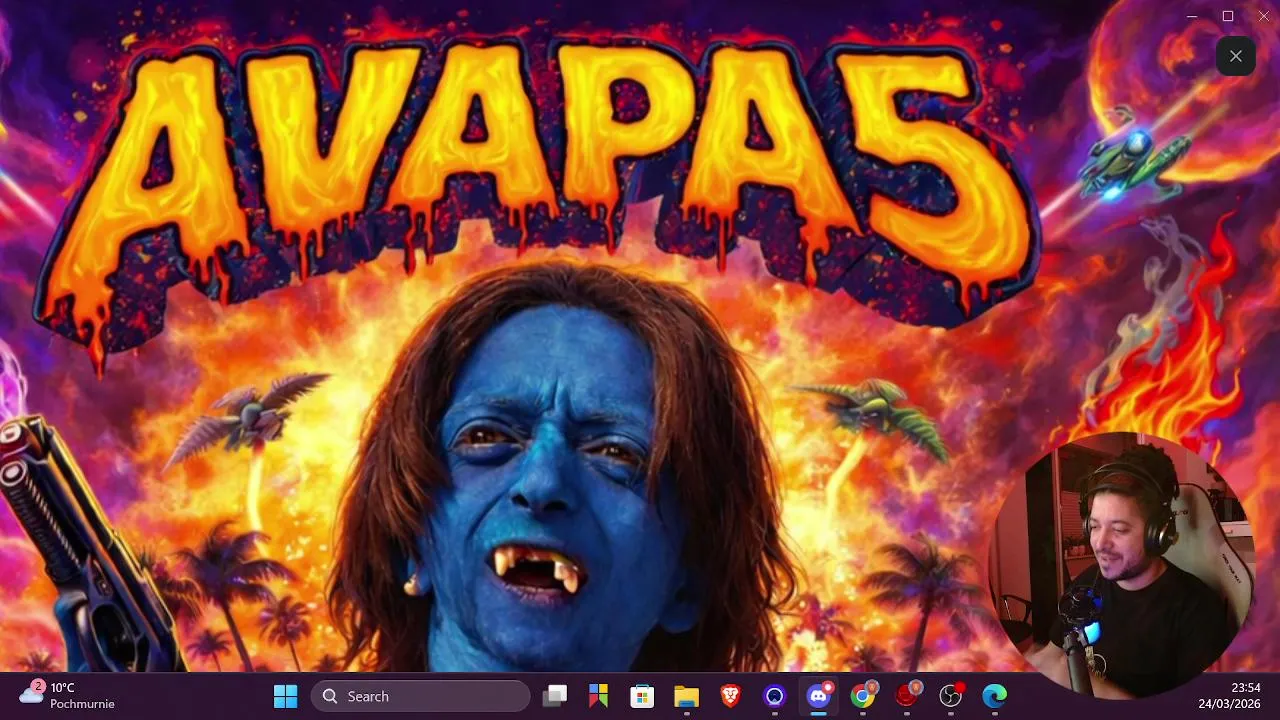Open the purple circular app on taskbar
The height and width of the screenshot is (720, 1280).
[x=774, y=696]
